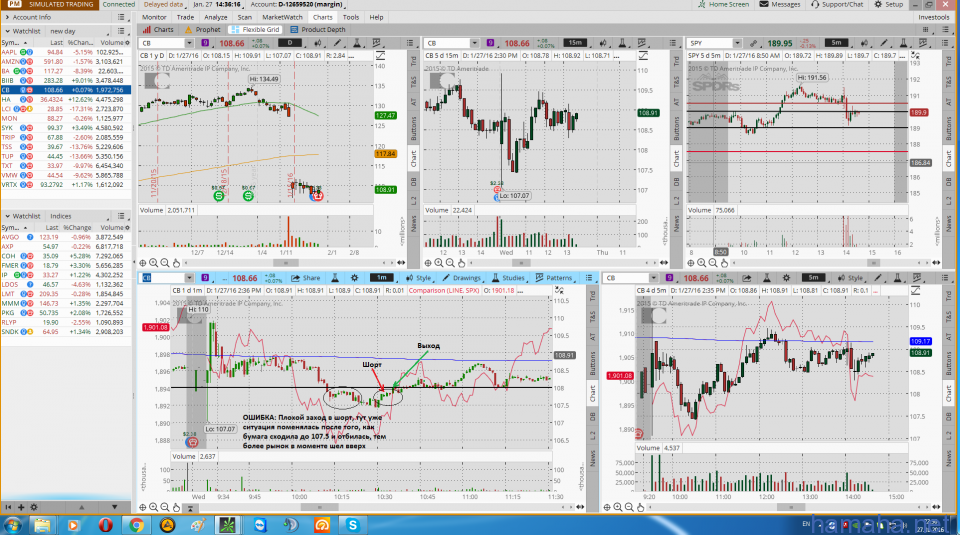This screenshot has width=960, height=535.
Task: Select the SNDK row in the Indices watchlist
Action: coord(66,332)
